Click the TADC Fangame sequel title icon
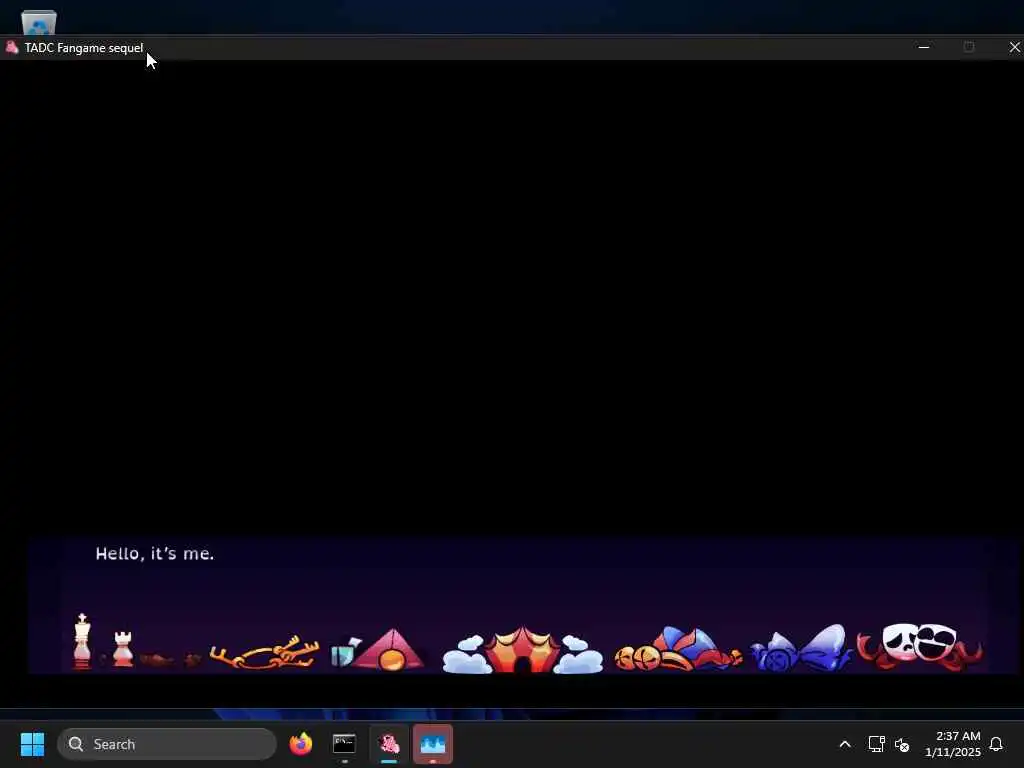The image size is (1024, 768). pos(12,47)
